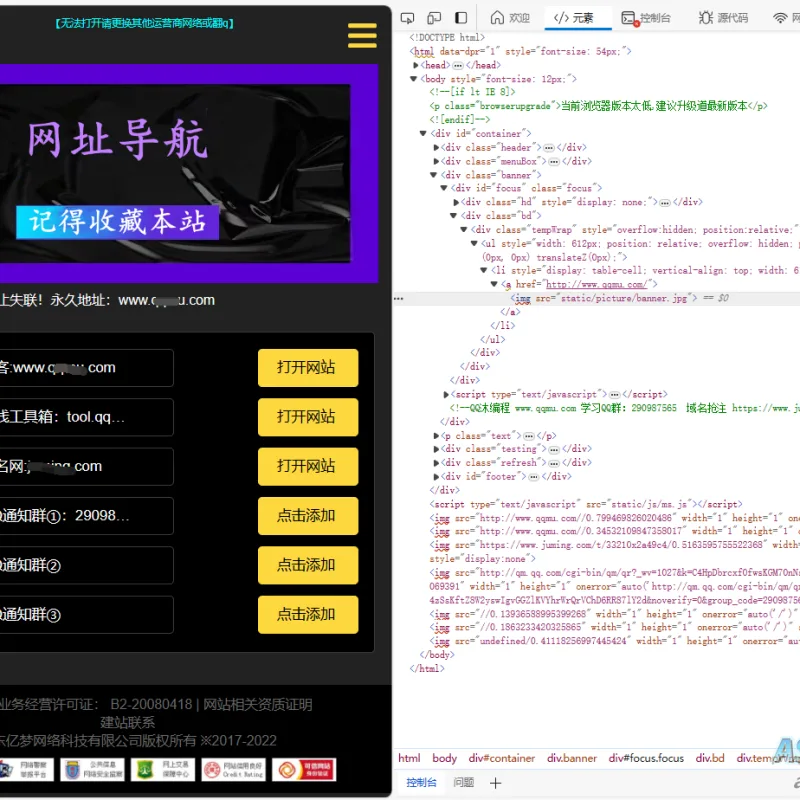Click the ellipsis badge in menuBox div
This screenshot has height=800, width=800.
[x=554, y=161]
